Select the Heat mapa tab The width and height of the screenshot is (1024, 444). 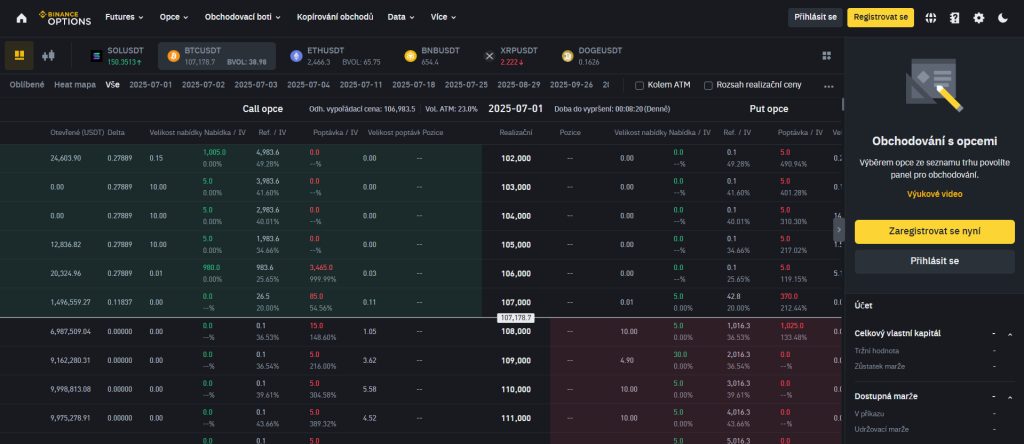pos(75,85)
